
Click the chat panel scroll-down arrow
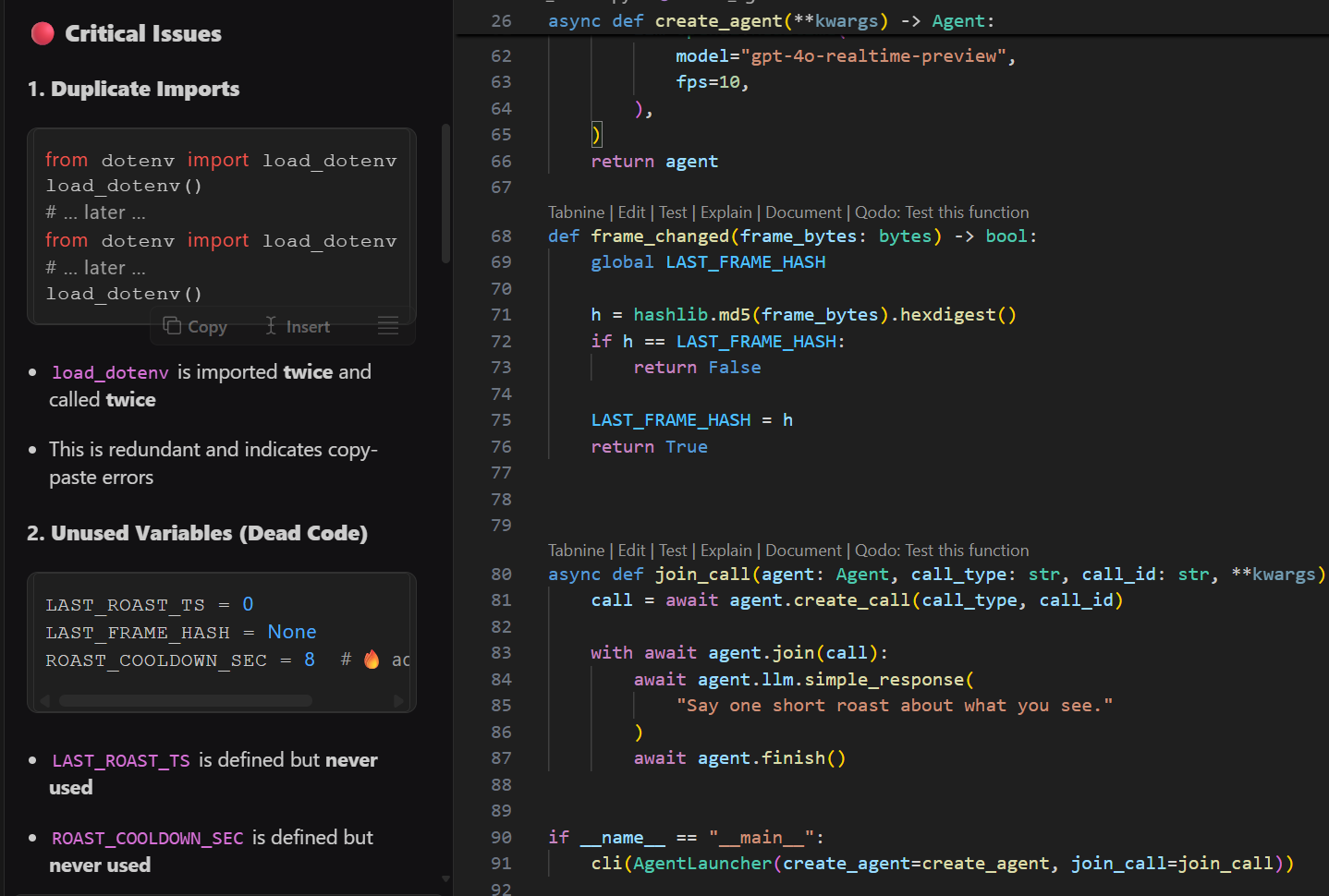(x=446, y=879)
